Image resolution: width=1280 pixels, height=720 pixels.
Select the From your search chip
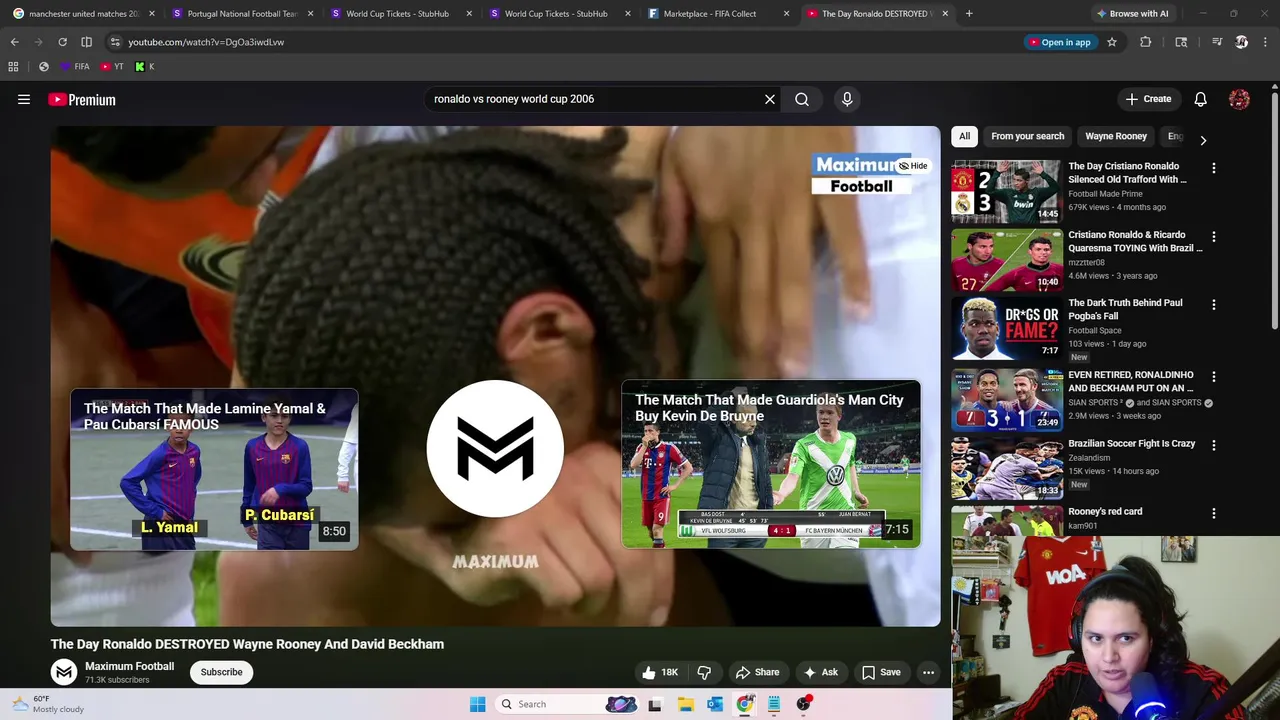1027,136
